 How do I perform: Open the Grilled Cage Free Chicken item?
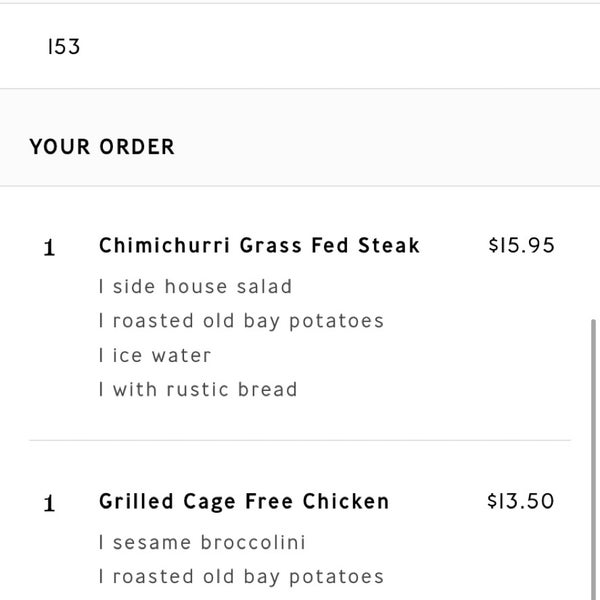[244, 502]
